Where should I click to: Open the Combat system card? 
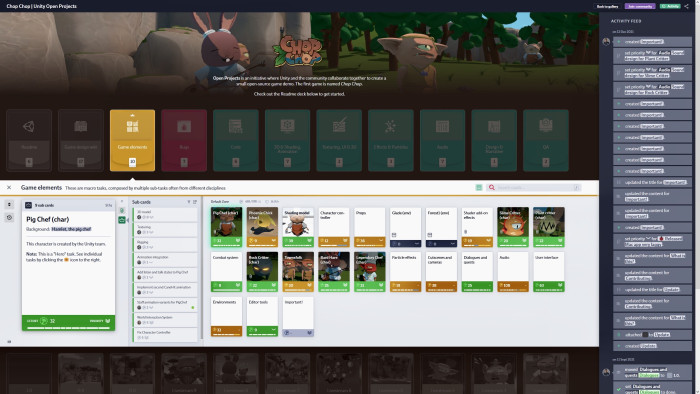[226, 272]
